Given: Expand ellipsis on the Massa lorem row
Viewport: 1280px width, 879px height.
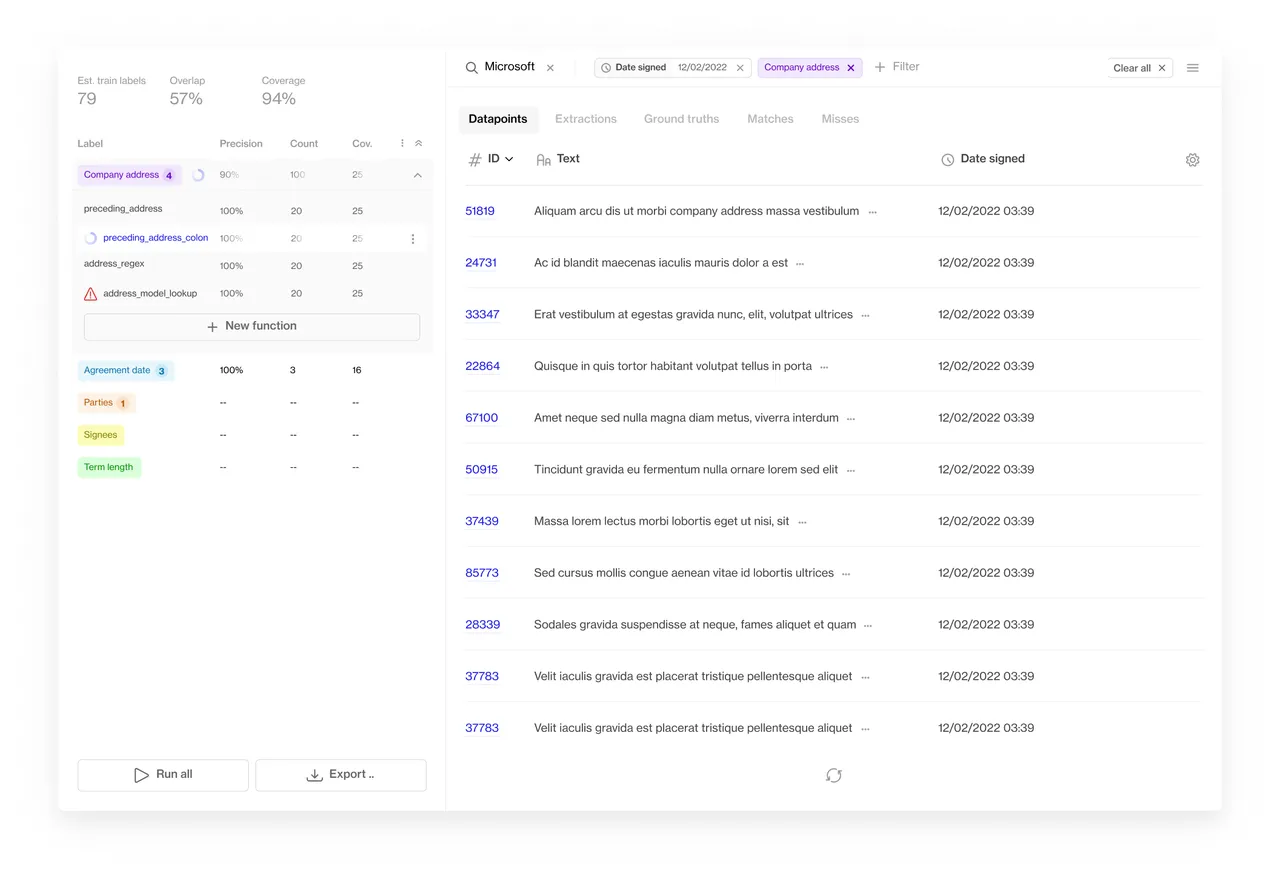Looking at the screenshot, I should (x=802, y=522).
